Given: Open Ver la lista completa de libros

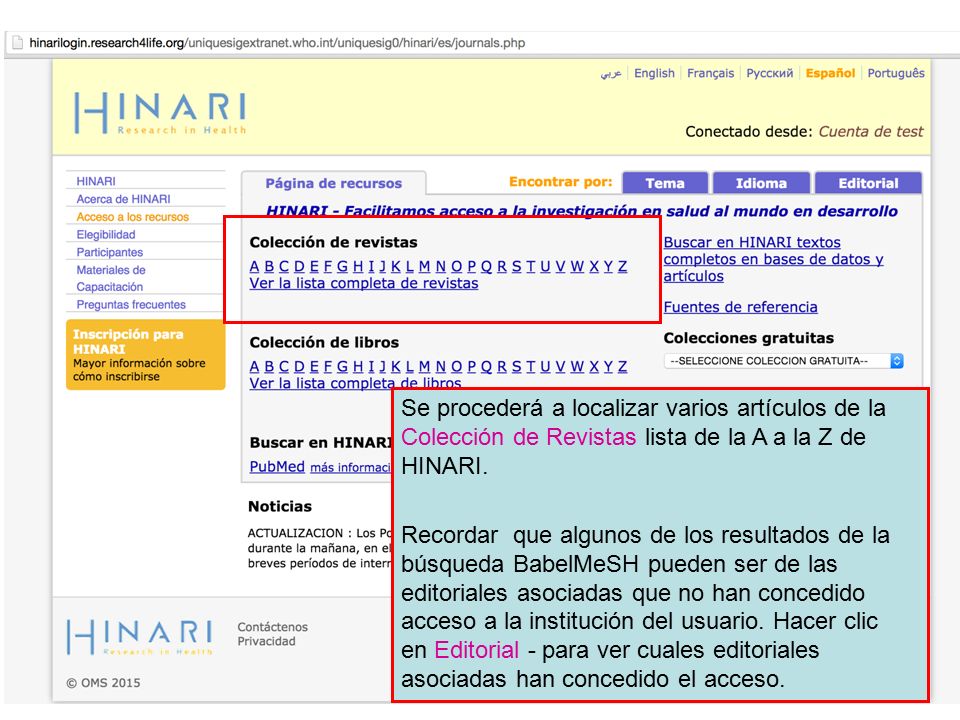Looking at the screenshot, I should pos(355,383).
